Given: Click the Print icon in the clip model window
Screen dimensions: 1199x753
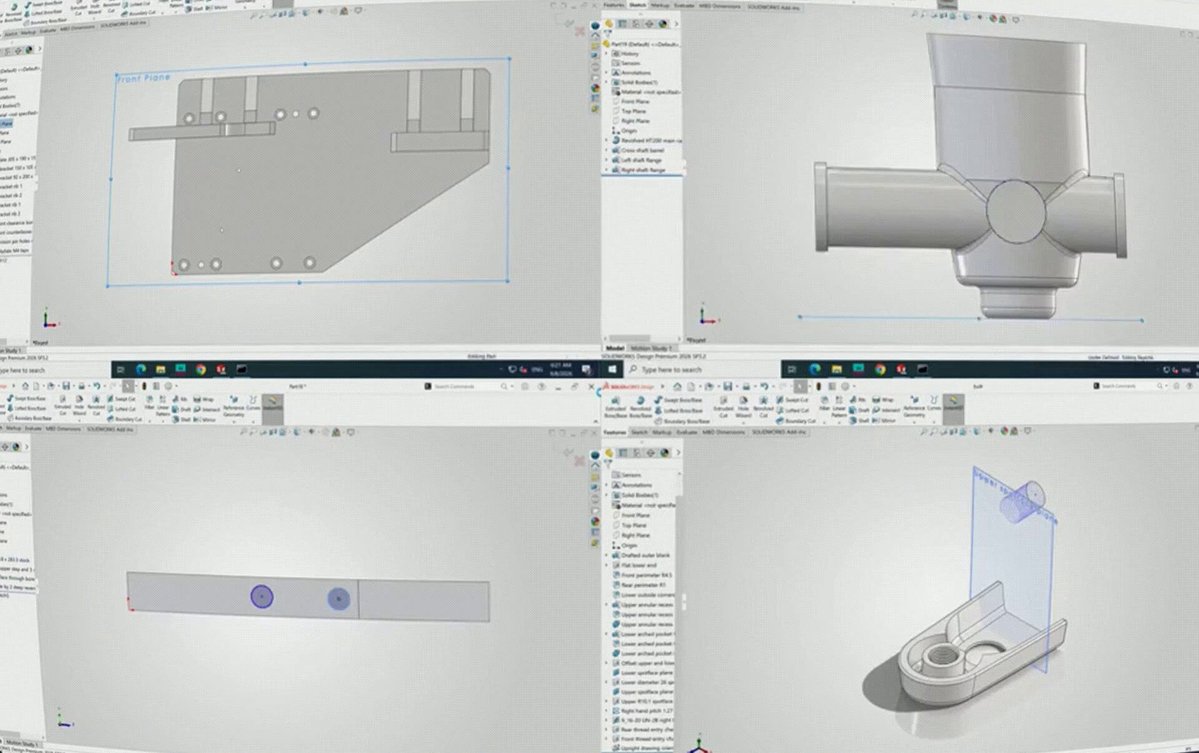Looking at the screenshot, I should [746, 386].
